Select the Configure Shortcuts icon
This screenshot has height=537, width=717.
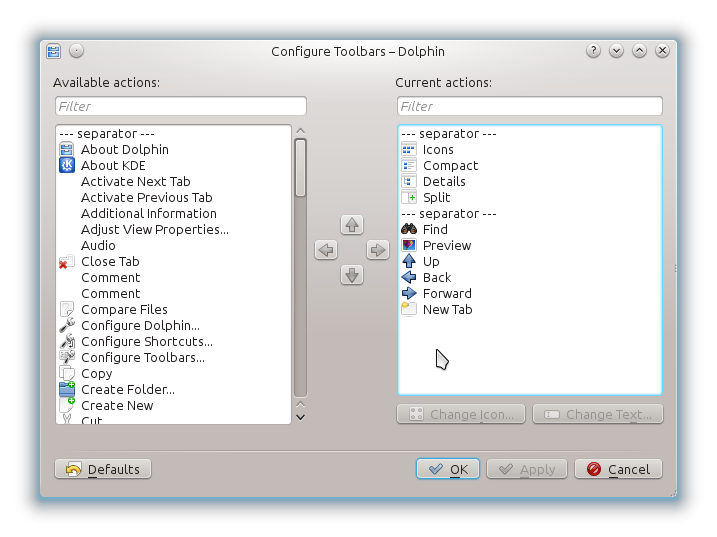coord(67,341)
